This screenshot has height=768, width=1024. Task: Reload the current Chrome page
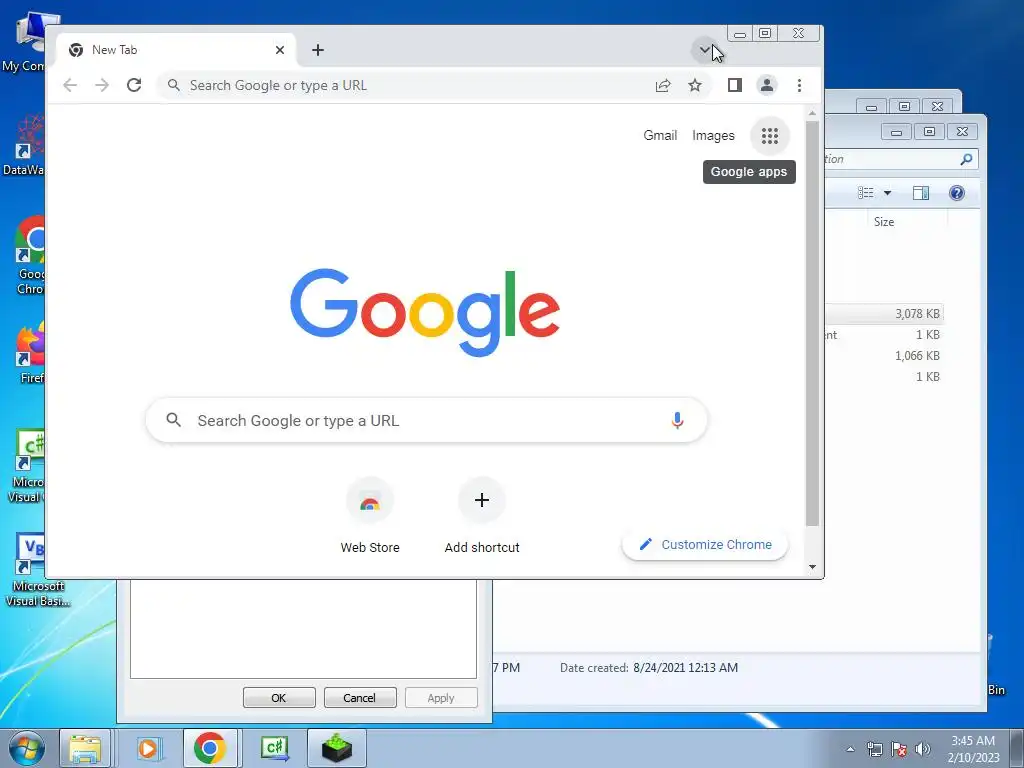click(x=134, y=85)
